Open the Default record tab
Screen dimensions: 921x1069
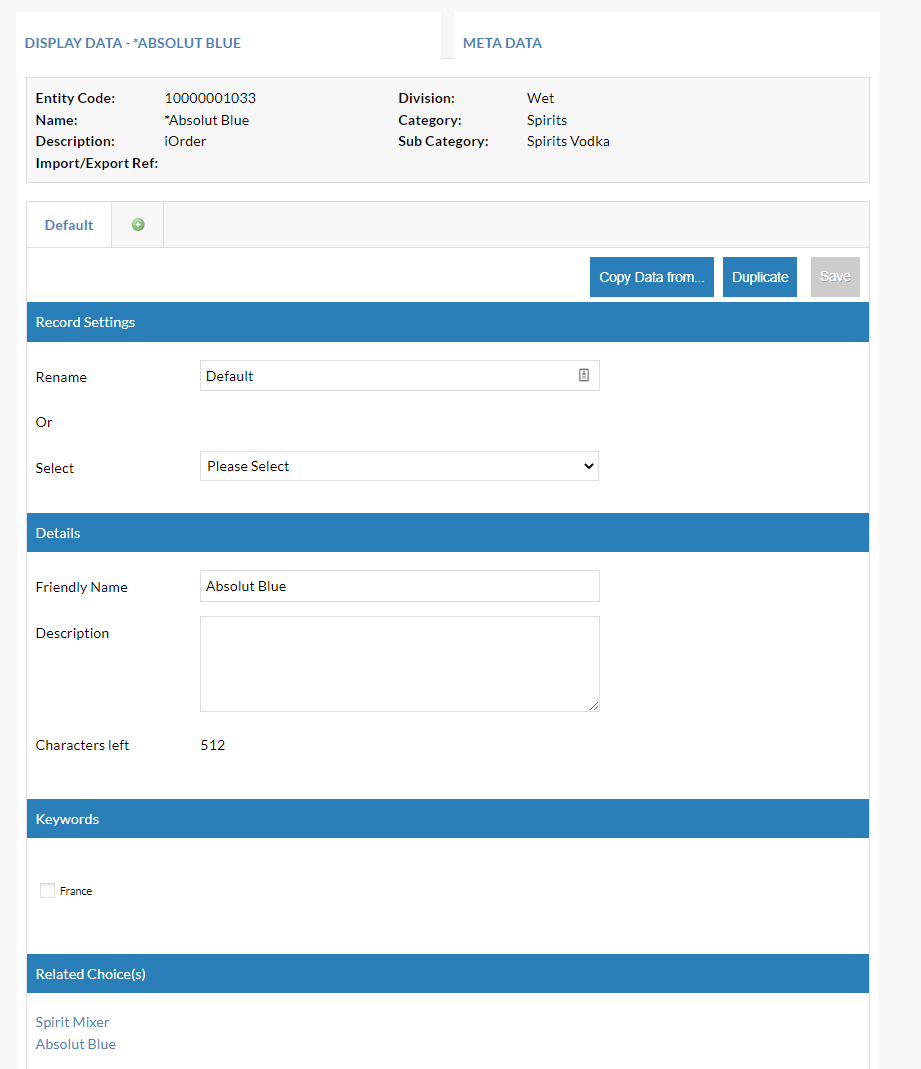69,225
